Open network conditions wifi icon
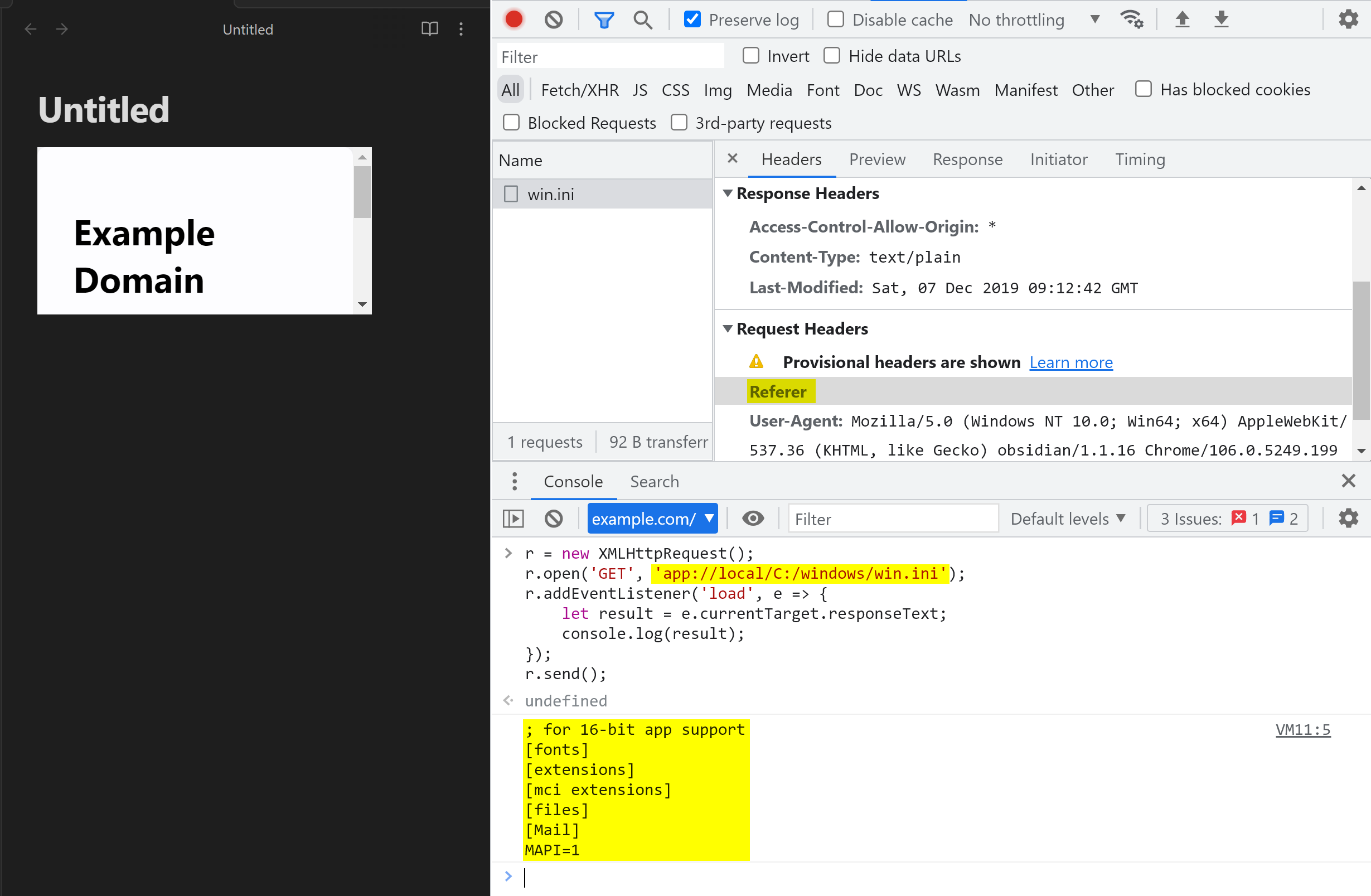This screenshot has height=896, width=1371. click(x=1131, y=20)
